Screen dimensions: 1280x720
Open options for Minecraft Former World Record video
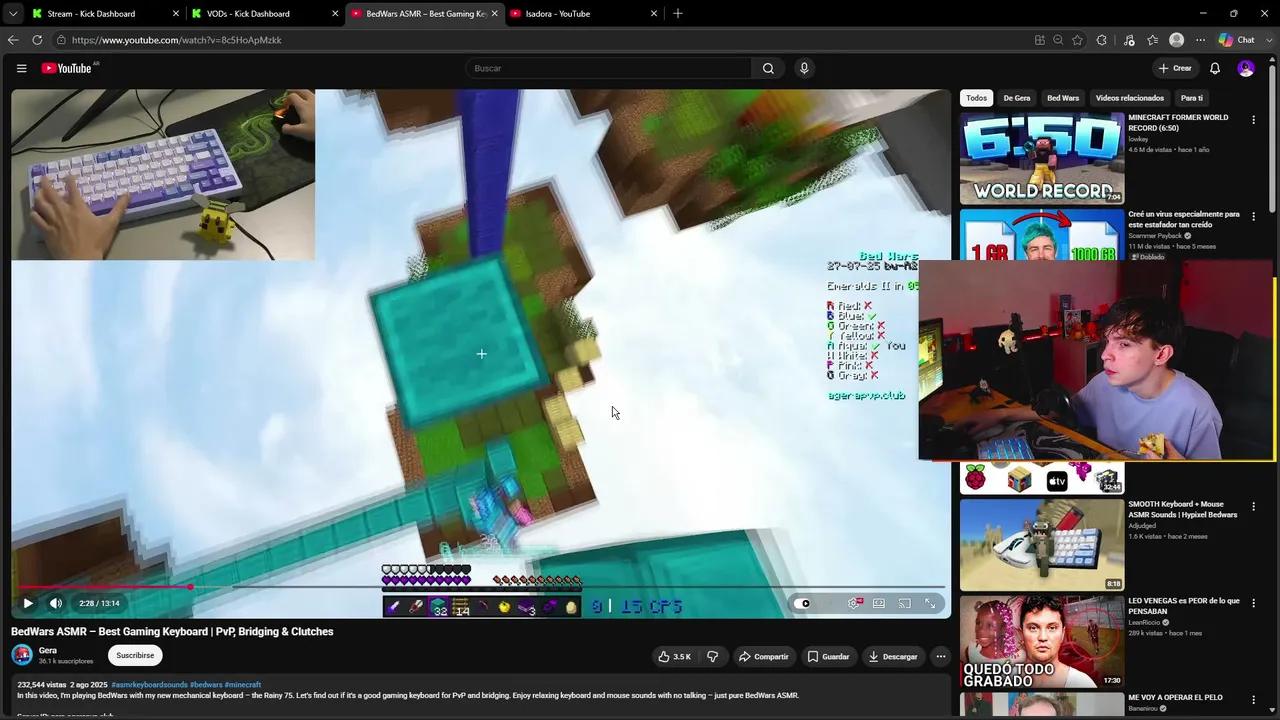click(x=1253, y=120)
